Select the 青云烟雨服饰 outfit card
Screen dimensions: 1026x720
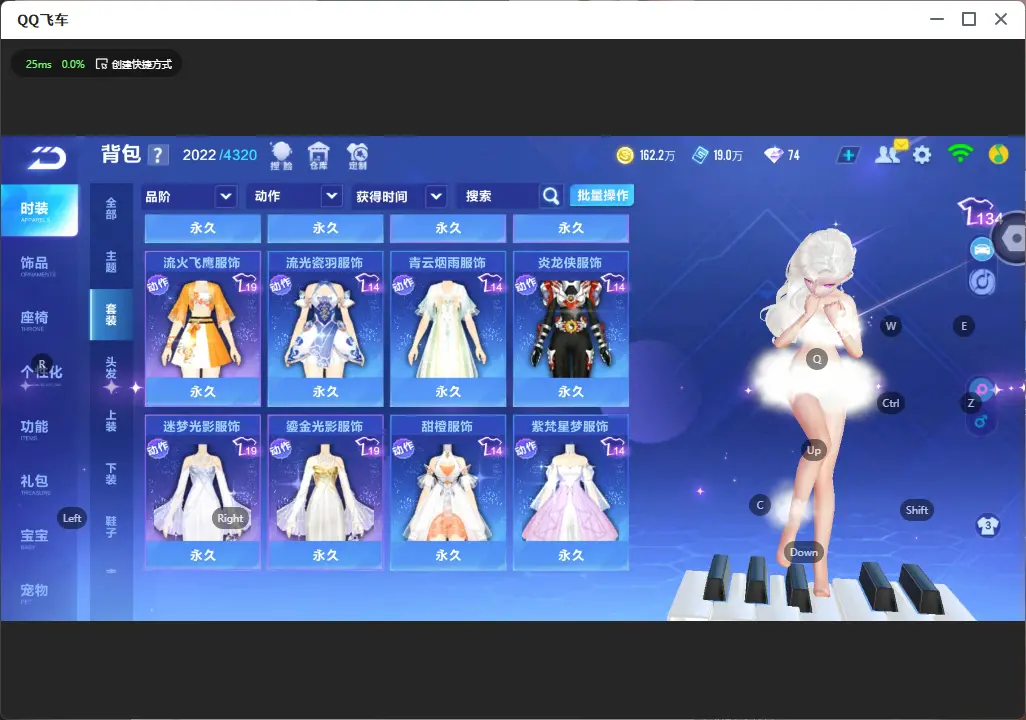click(x=448, y=328)
